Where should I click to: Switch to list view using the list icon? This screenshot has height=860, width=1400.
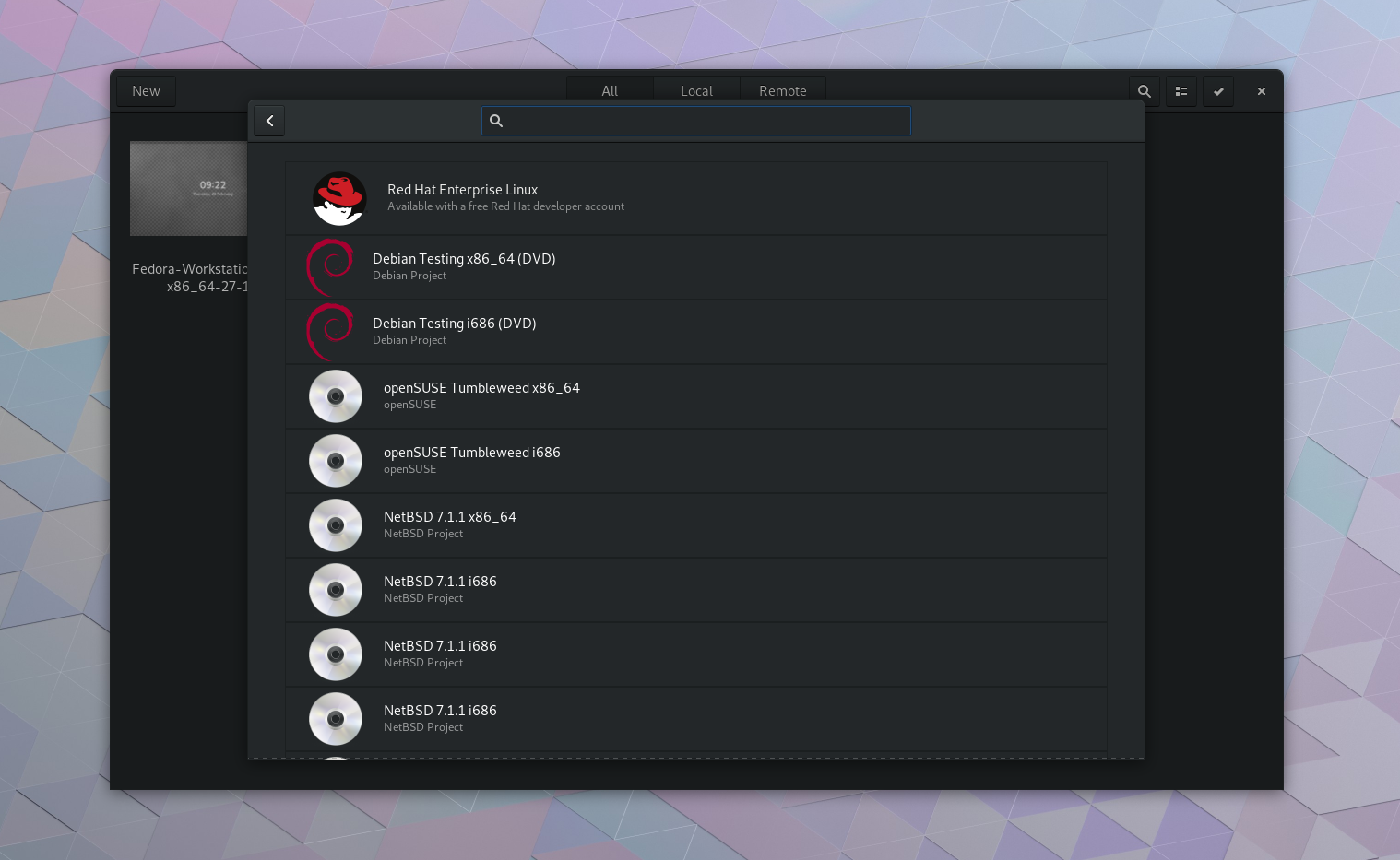[x=1181, y=91]
